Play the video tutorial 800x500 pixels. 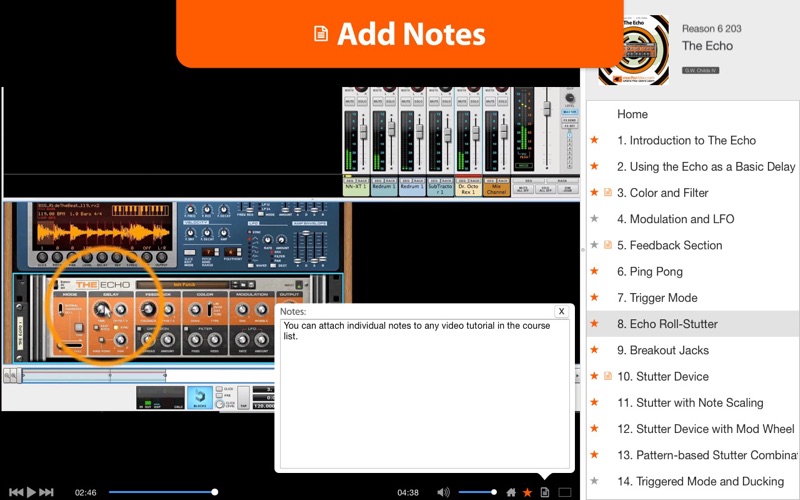[31, 492]
